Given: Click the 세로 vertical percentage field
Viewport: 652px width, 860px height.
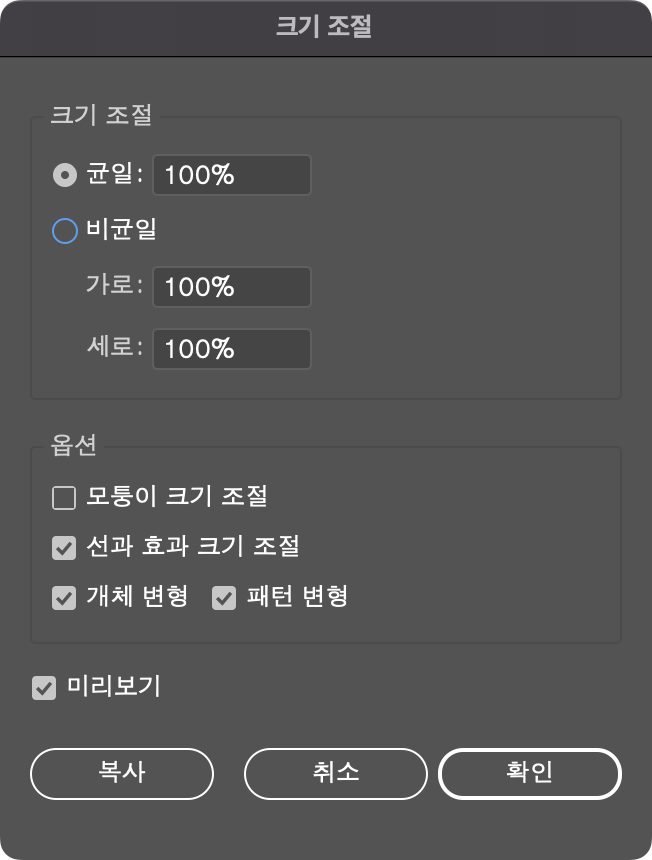Looking at the screenshot, I should 231,349.
